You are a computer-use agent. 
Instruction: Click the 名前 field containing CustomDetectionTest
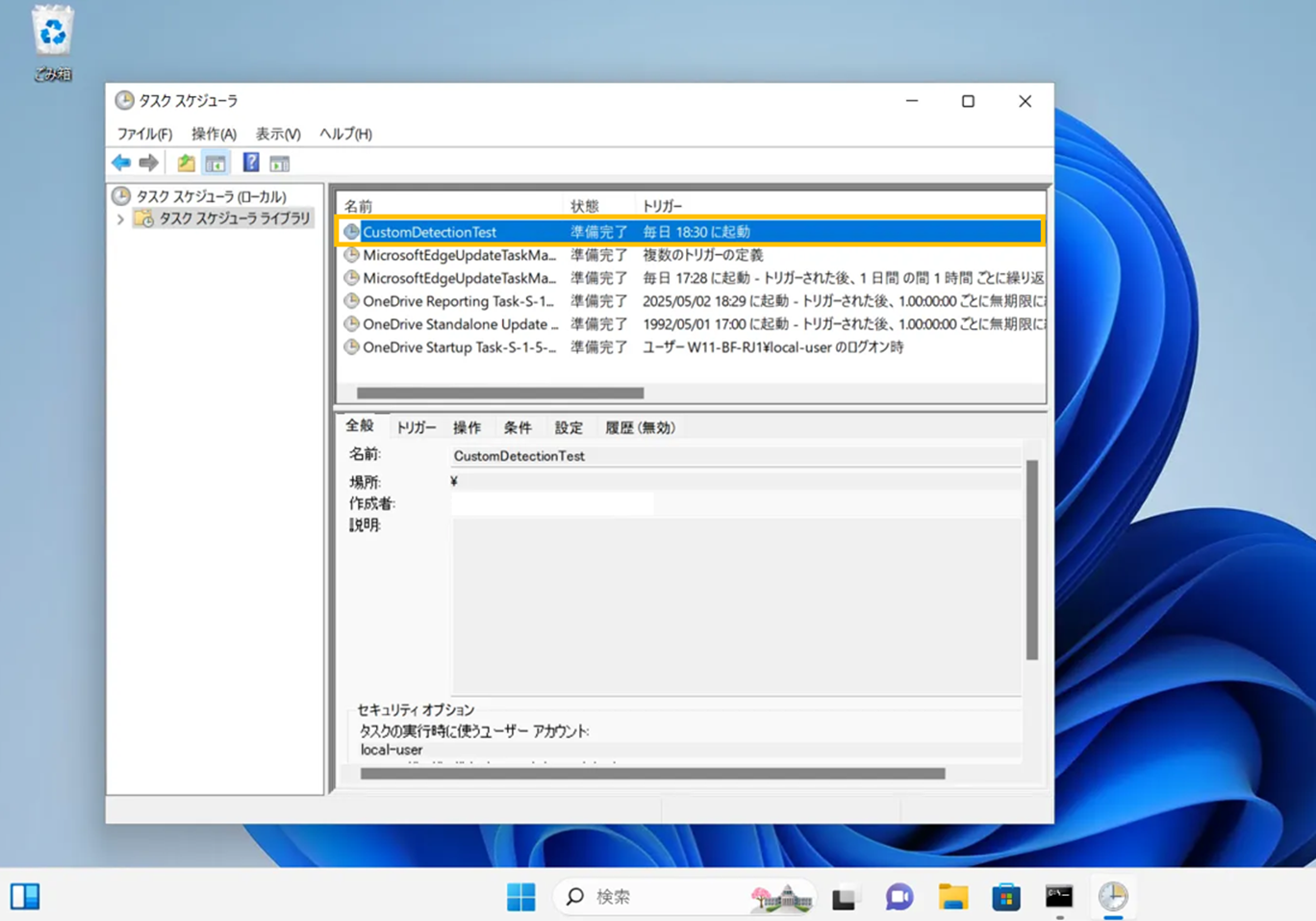[735, 456]
